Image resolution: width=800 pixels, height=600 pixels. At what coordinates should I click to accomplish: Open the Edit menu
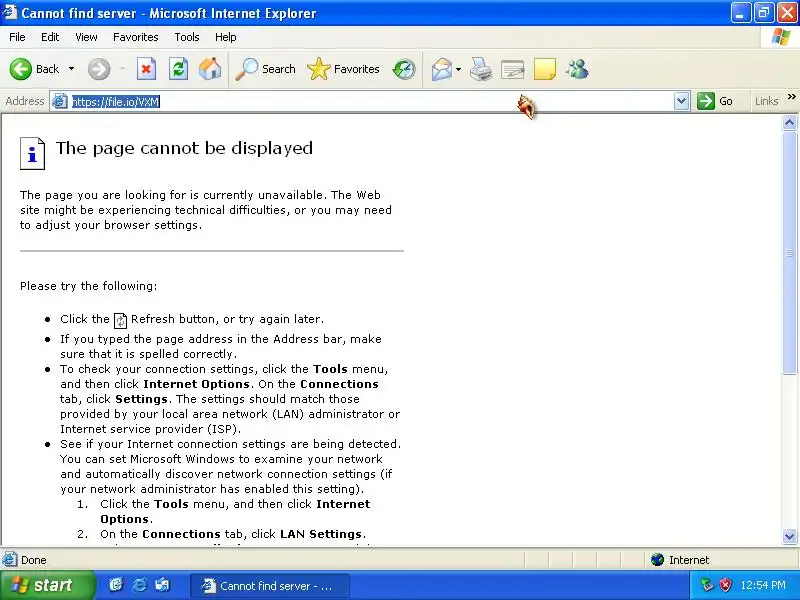tap(50, 37)
